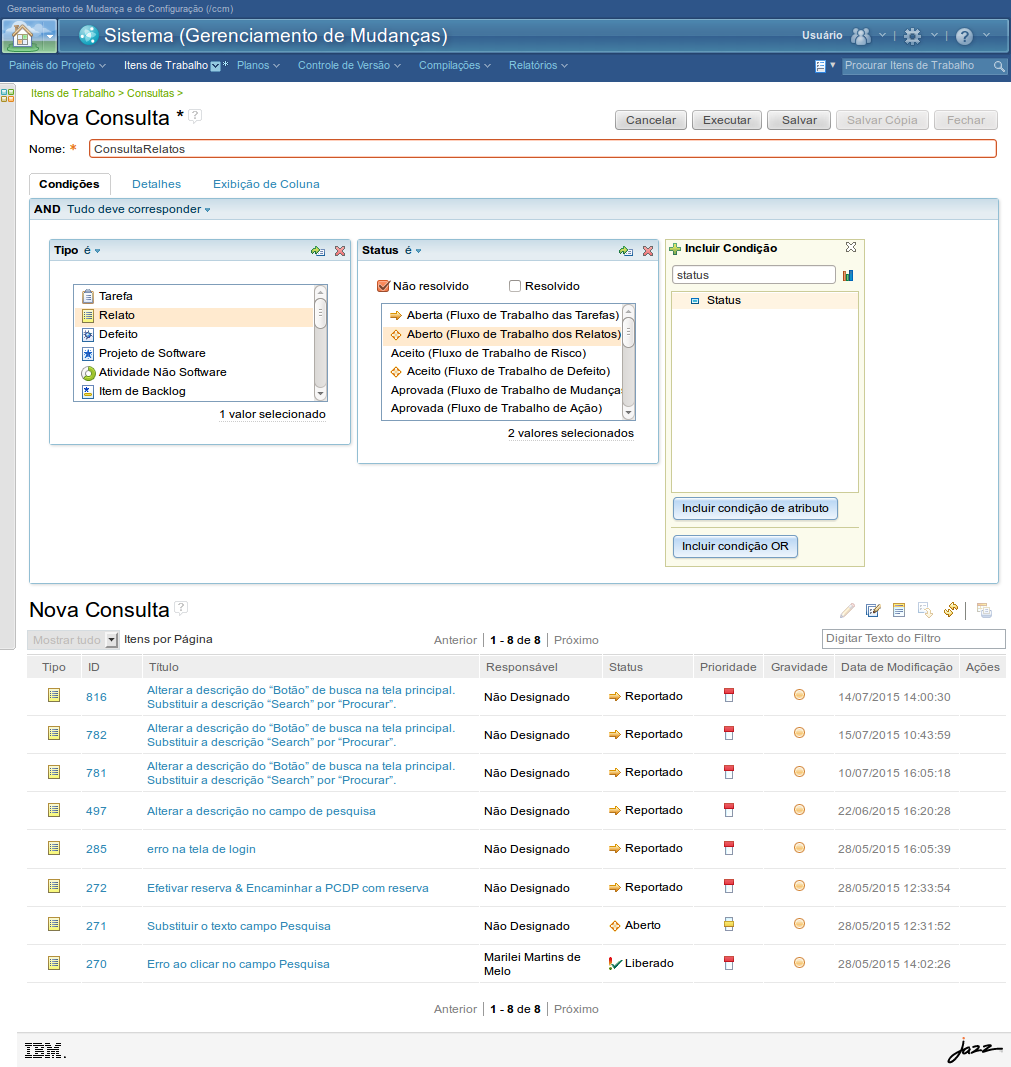Click the Tipo list scrollbar down arrow
This screenshot has width=1011, height=1067.
320,394
